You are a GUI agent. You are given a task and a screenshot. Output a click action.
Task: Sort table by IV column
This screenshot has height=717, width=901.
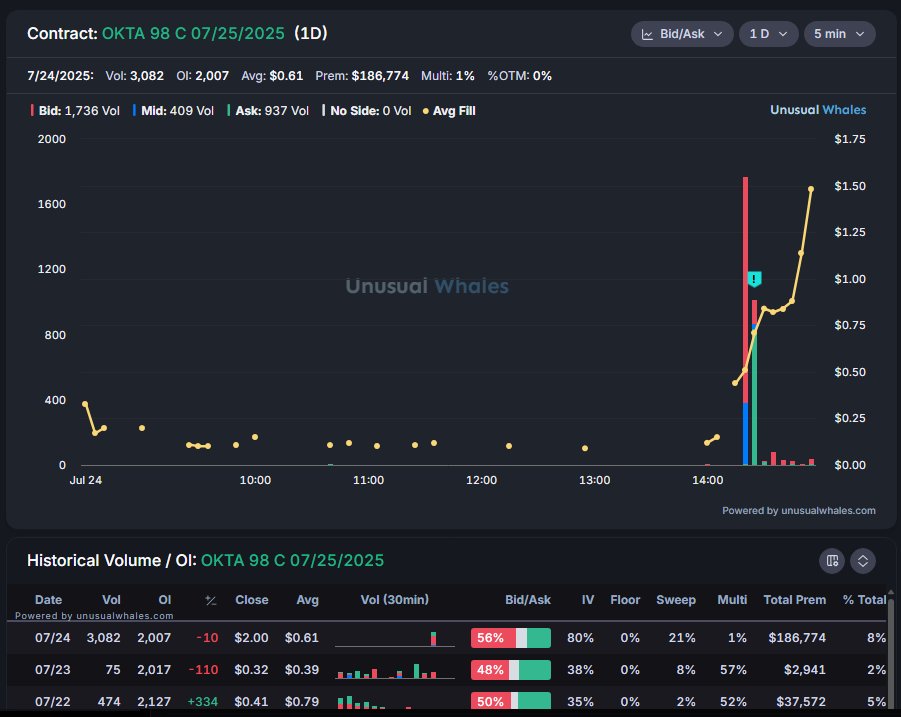[587, 600]
